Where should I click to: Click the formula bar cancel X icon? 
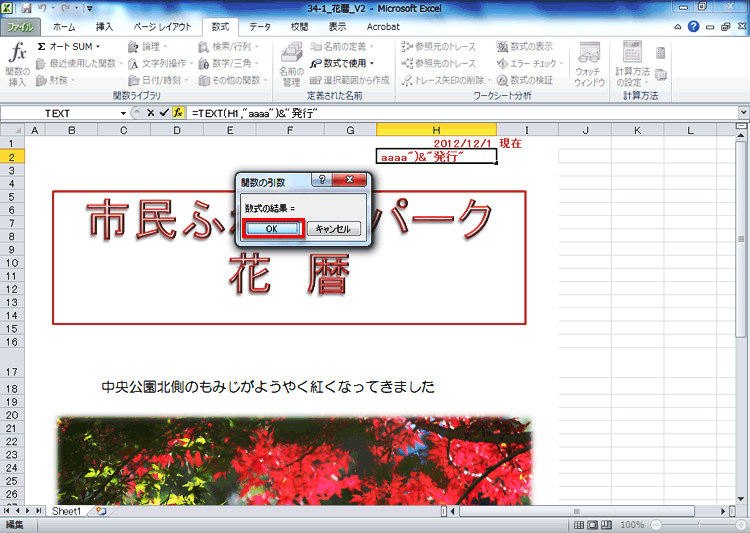[150, 113]
